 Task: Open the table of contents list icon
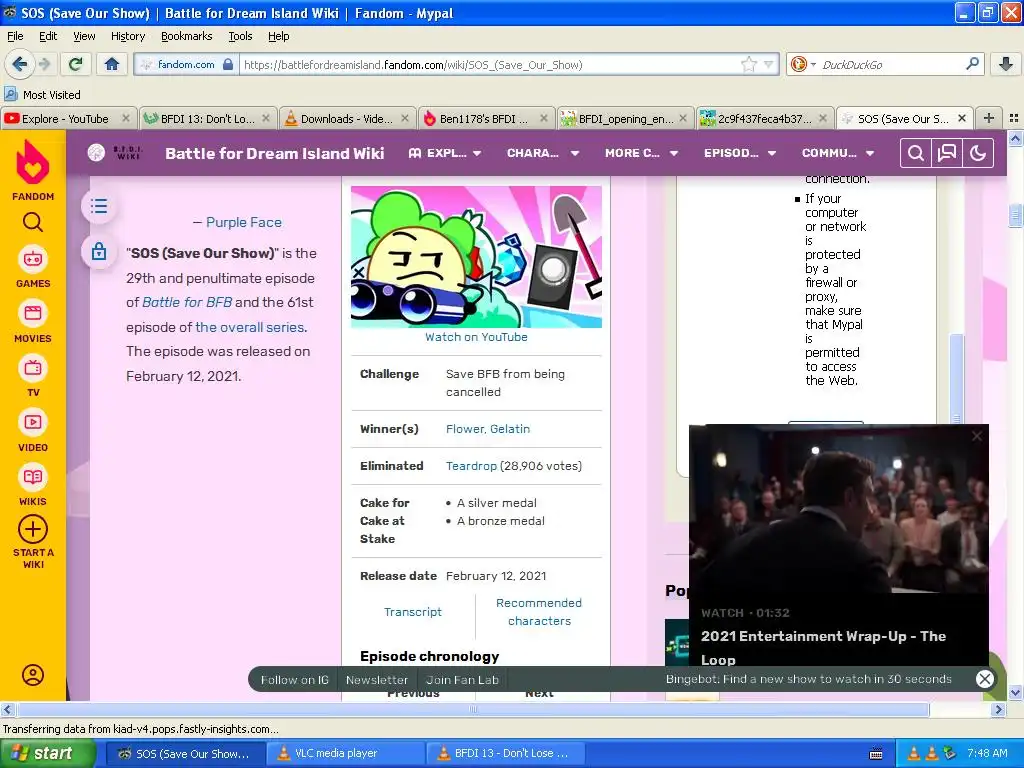point(99,206)
